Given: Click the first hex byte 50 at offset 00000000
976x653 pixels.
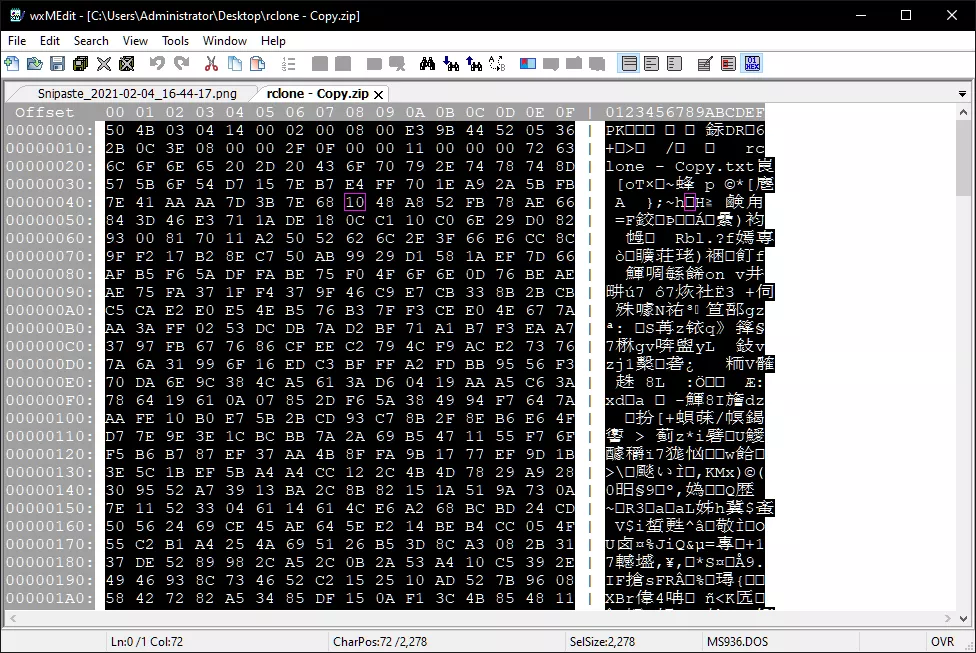Looking at the screenshot, I should (x=115, y=130).
